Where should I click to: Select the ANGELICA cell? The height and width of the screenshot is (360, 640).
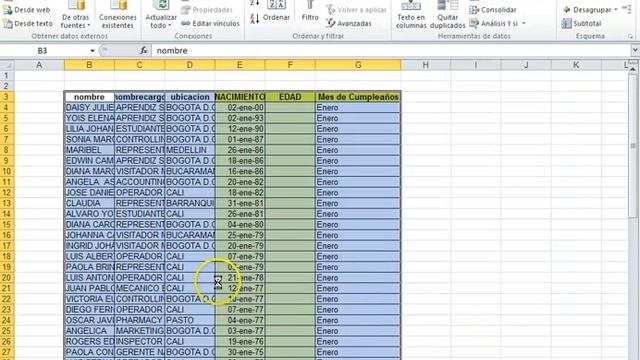pos(89,331)
